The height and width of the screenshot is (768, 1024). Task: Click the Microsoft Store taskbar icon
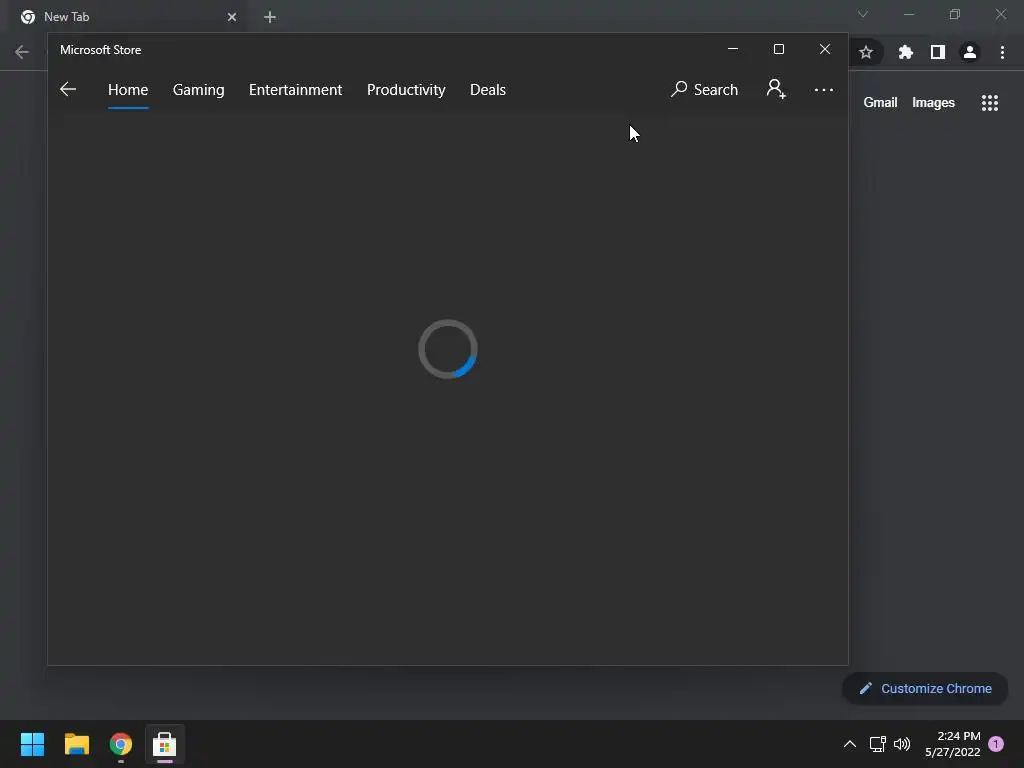click(x=165, y=744)
